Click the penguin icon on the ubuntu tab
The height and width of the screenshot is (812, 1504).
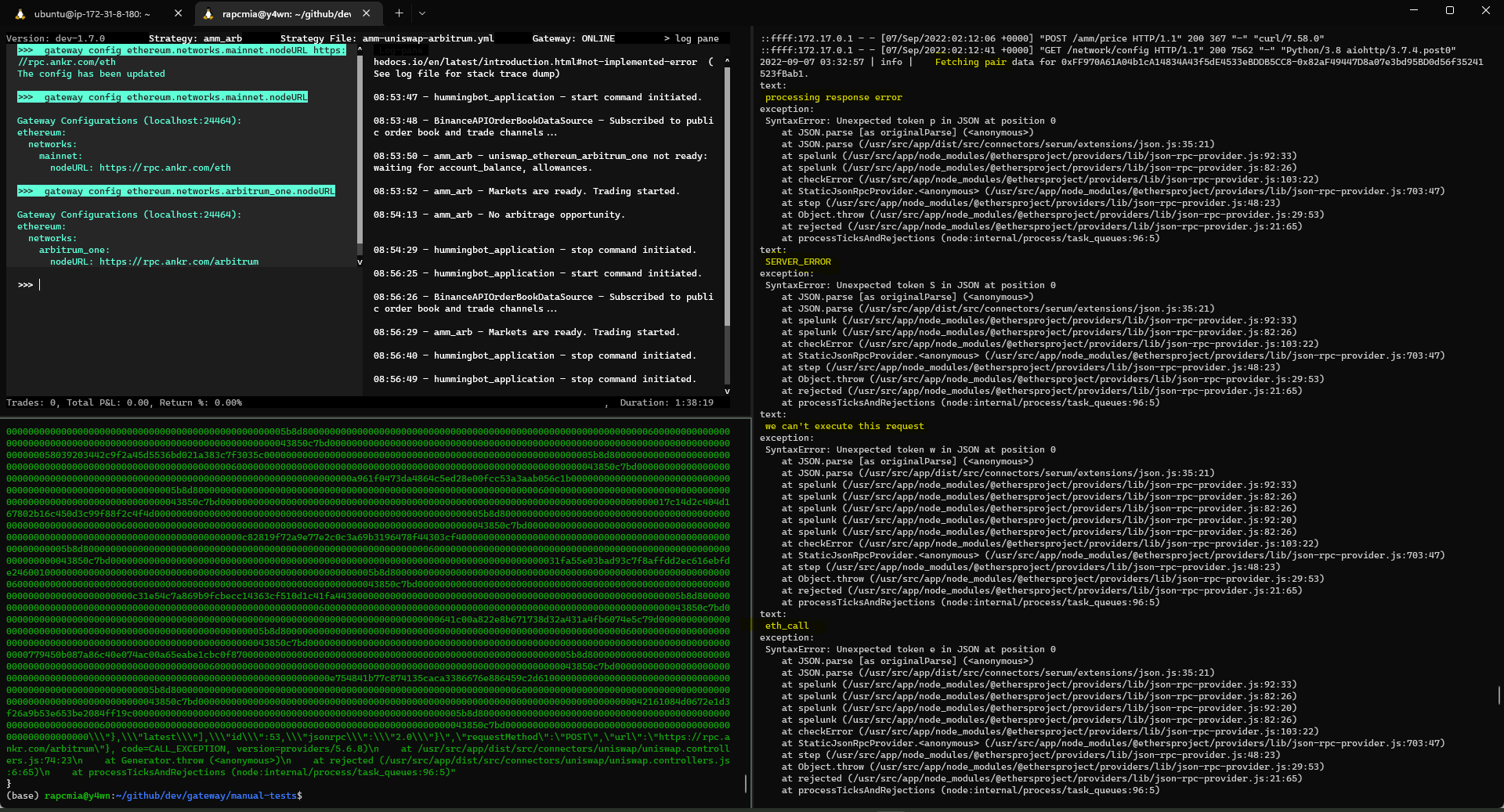[x=20, y=13]
